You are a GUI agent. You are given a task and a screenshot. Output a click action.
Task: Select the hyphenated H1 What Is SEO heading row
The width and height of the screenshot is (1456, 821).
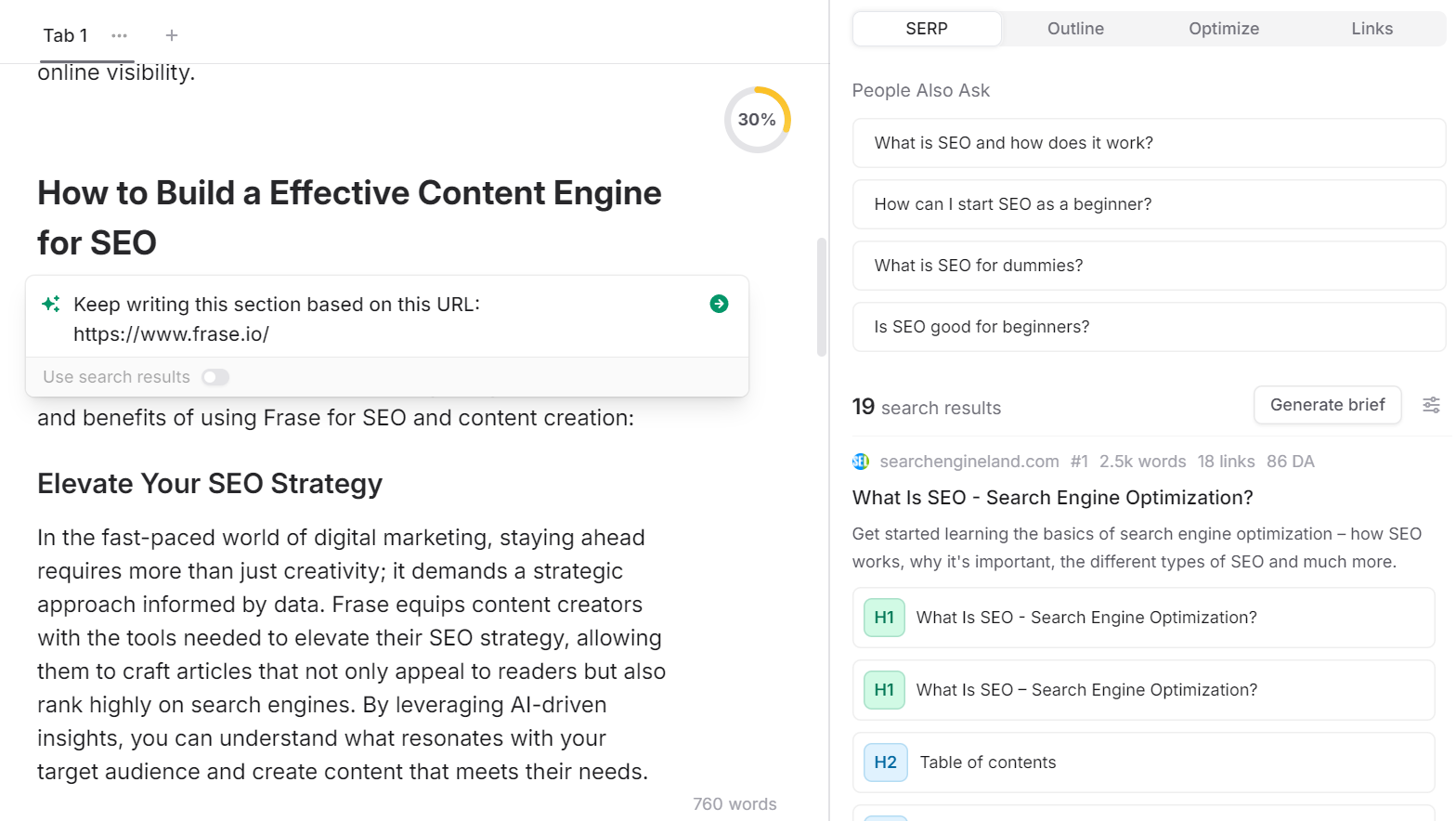pyautogui.click(x=1143, y=618)
